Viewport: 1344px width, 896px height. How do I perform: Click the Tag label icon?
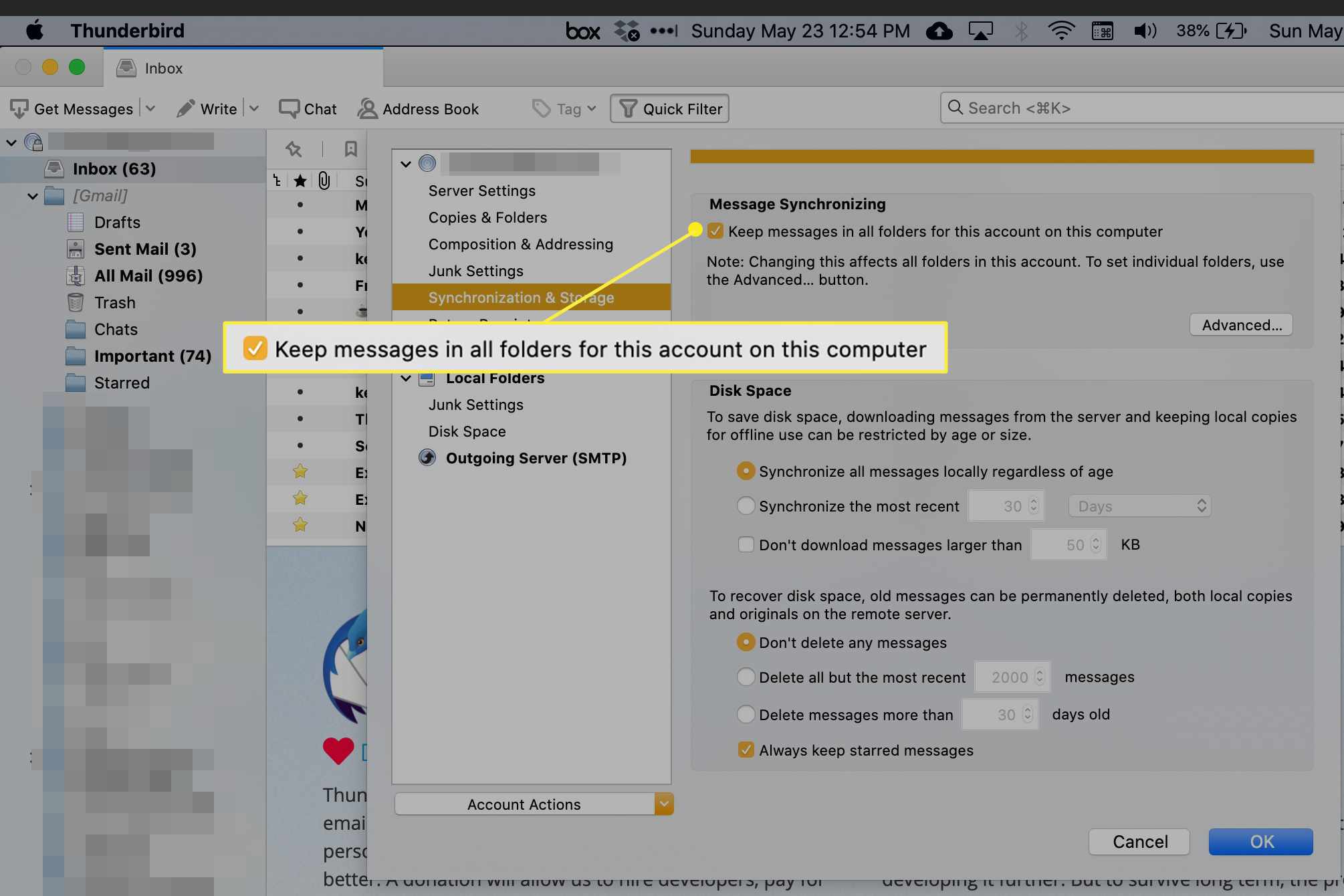[x=541, y=109]
